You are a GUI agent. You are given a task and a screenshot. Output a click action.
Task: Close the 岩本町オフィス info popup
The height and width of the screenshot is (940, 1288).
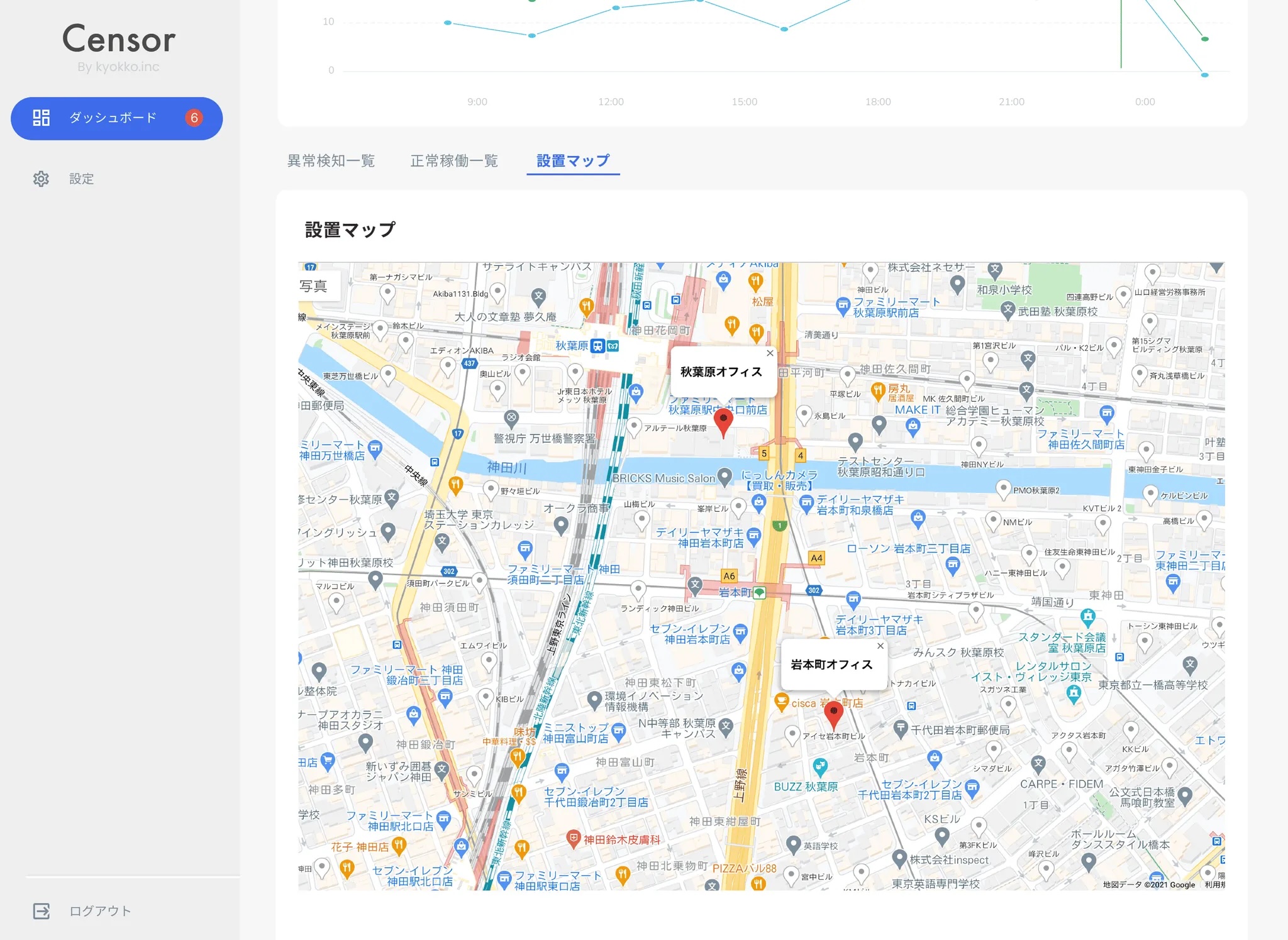pyautogui.click(x=880, y=646)
